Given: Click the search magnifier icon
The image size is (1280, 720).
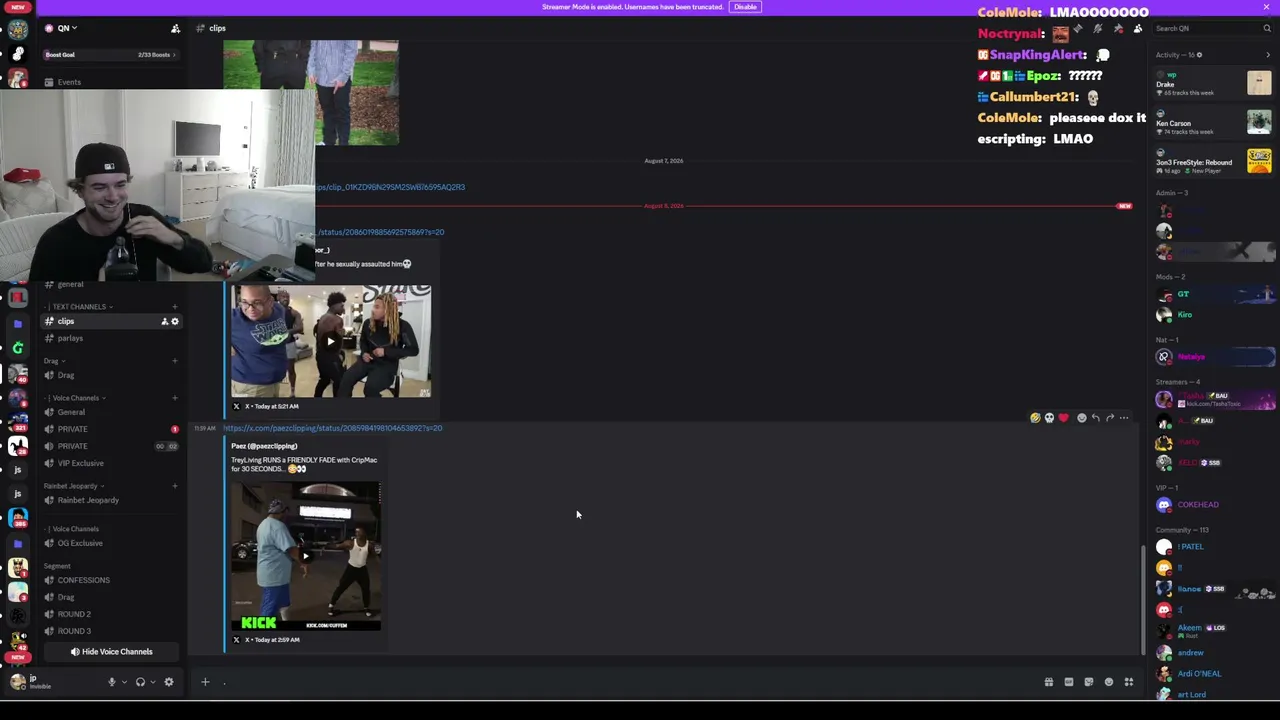Looking at the screenshot, I should [x=1267, y=29].
